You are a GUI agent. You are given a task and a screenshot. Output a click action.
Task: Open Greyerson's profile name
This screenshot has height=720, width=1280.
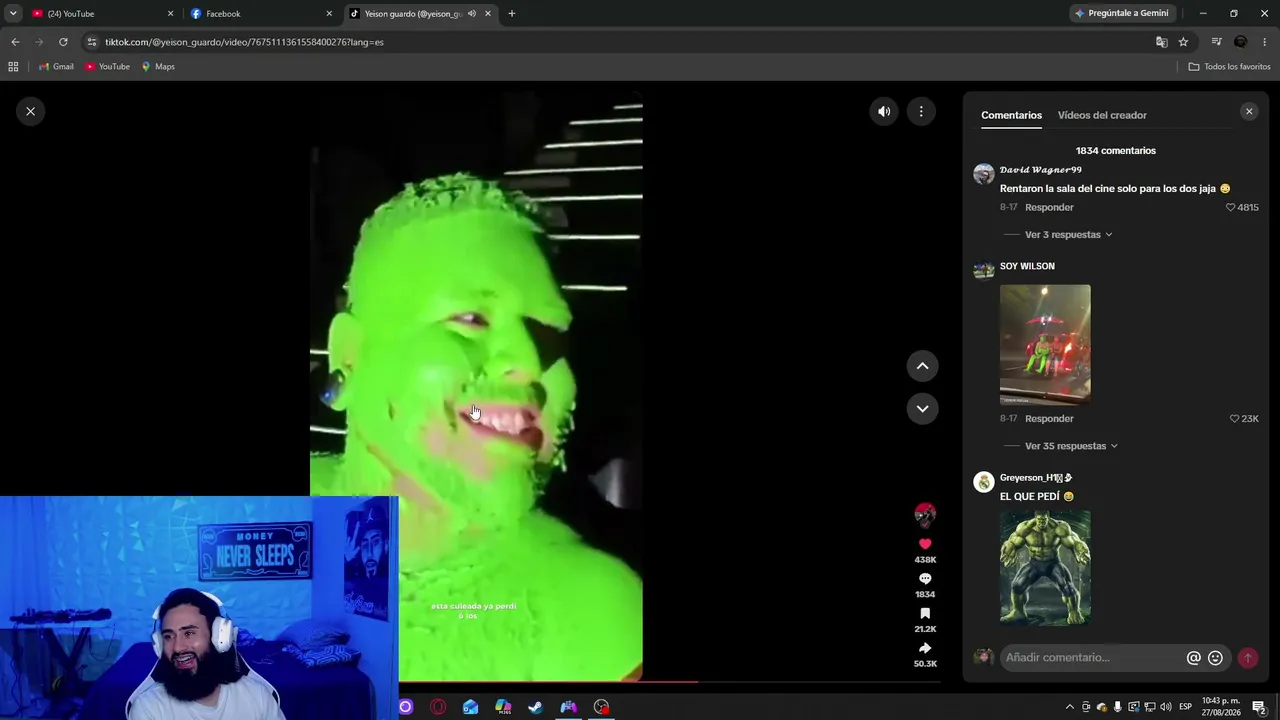point(1036,478)
